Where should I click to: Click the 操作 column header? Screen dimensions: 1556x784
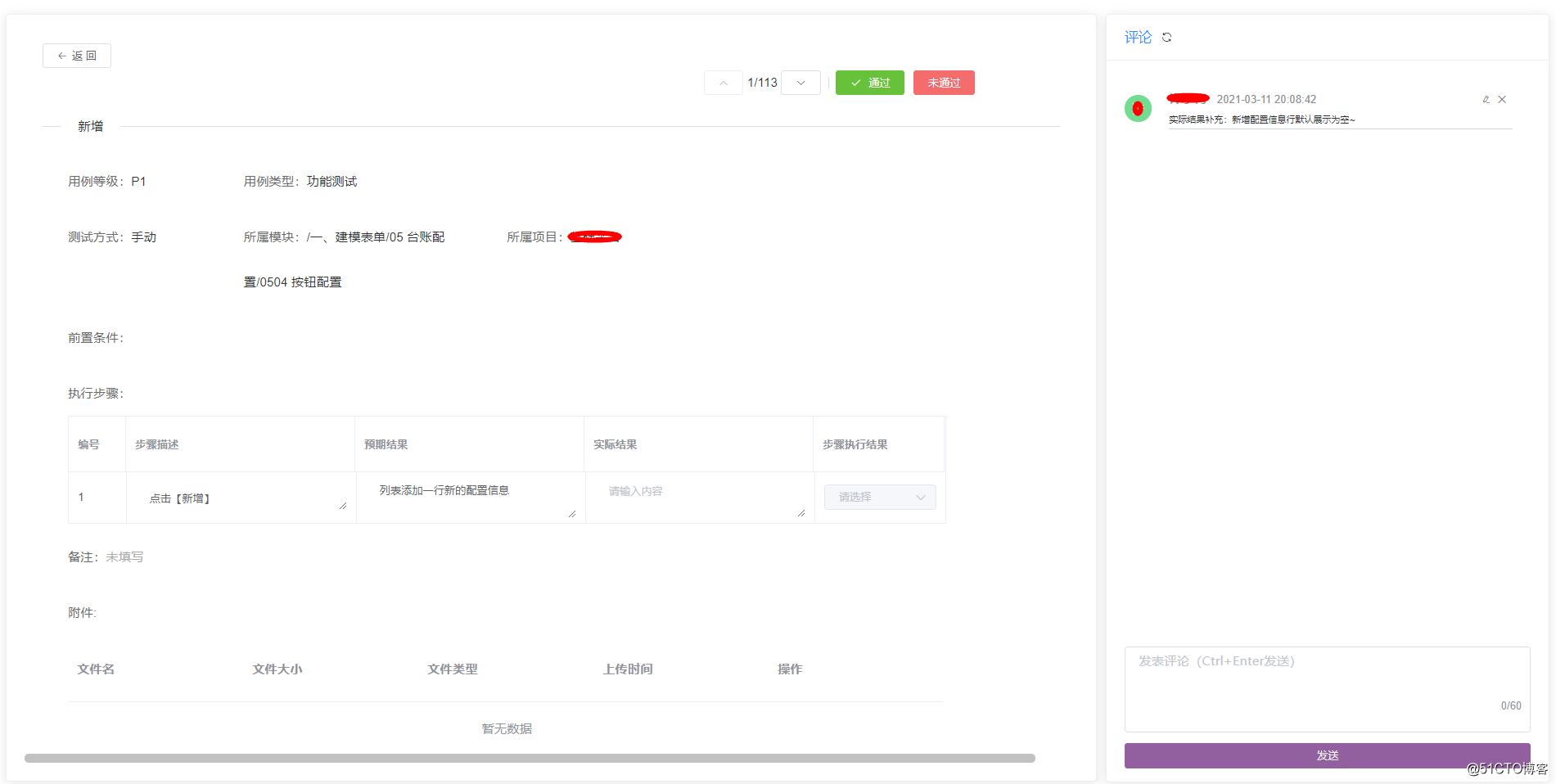point(790,669)
